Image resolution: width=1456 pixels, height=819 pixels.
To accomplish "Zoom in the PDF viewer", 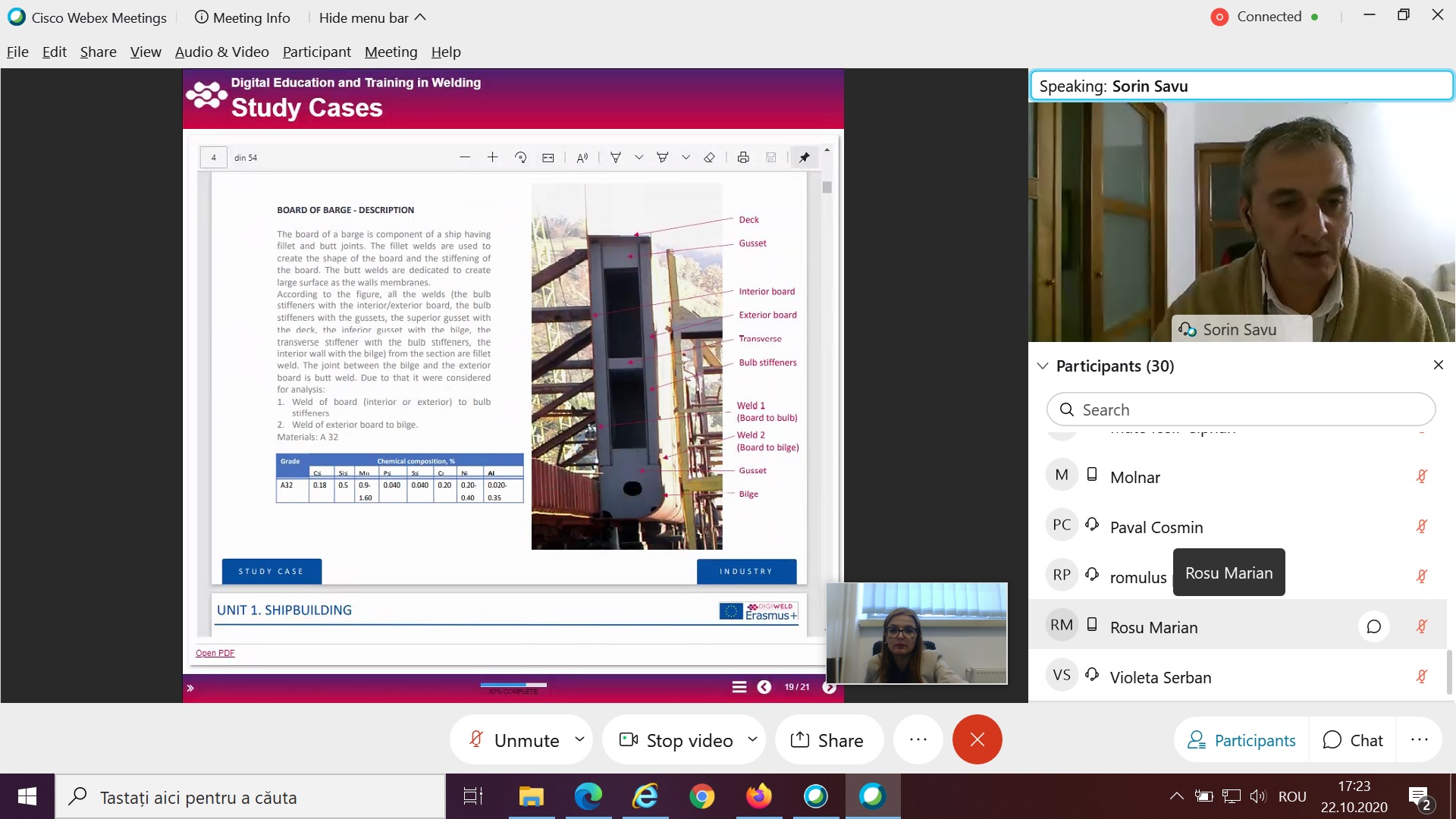I will click(x=492, y=157).
